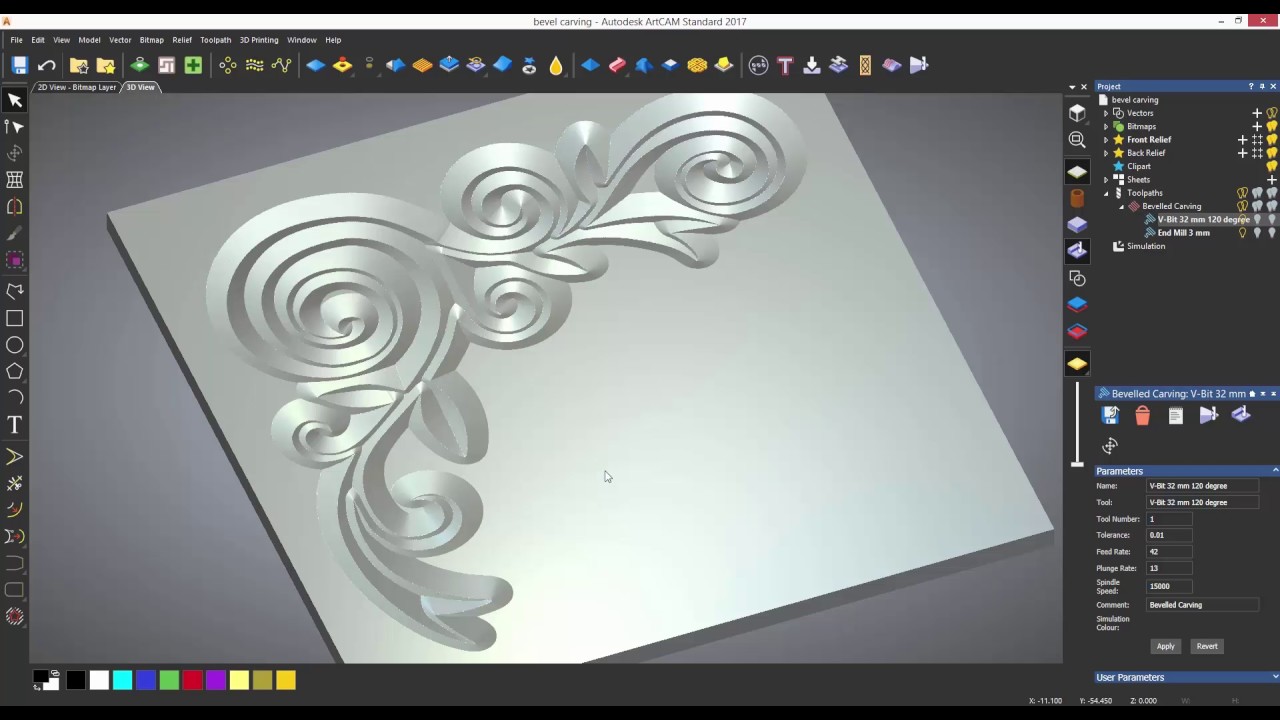The image size is (1280, 720).
Task: Select the Node Editing tool
Action: pos(15,127)
